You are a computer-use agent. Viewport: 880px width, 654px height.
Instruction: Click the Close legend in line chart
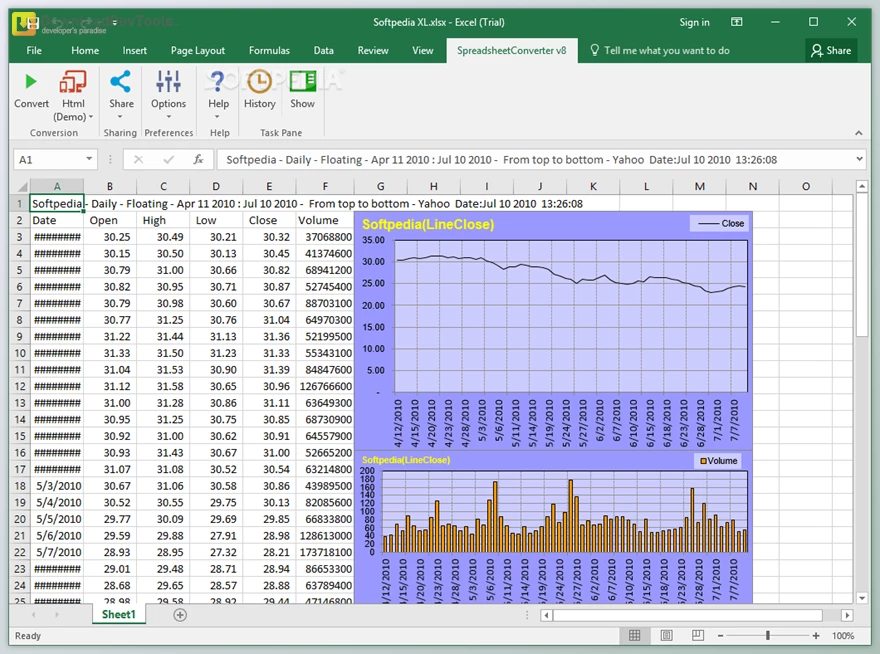pyautogui.click(x=721, y=223)
